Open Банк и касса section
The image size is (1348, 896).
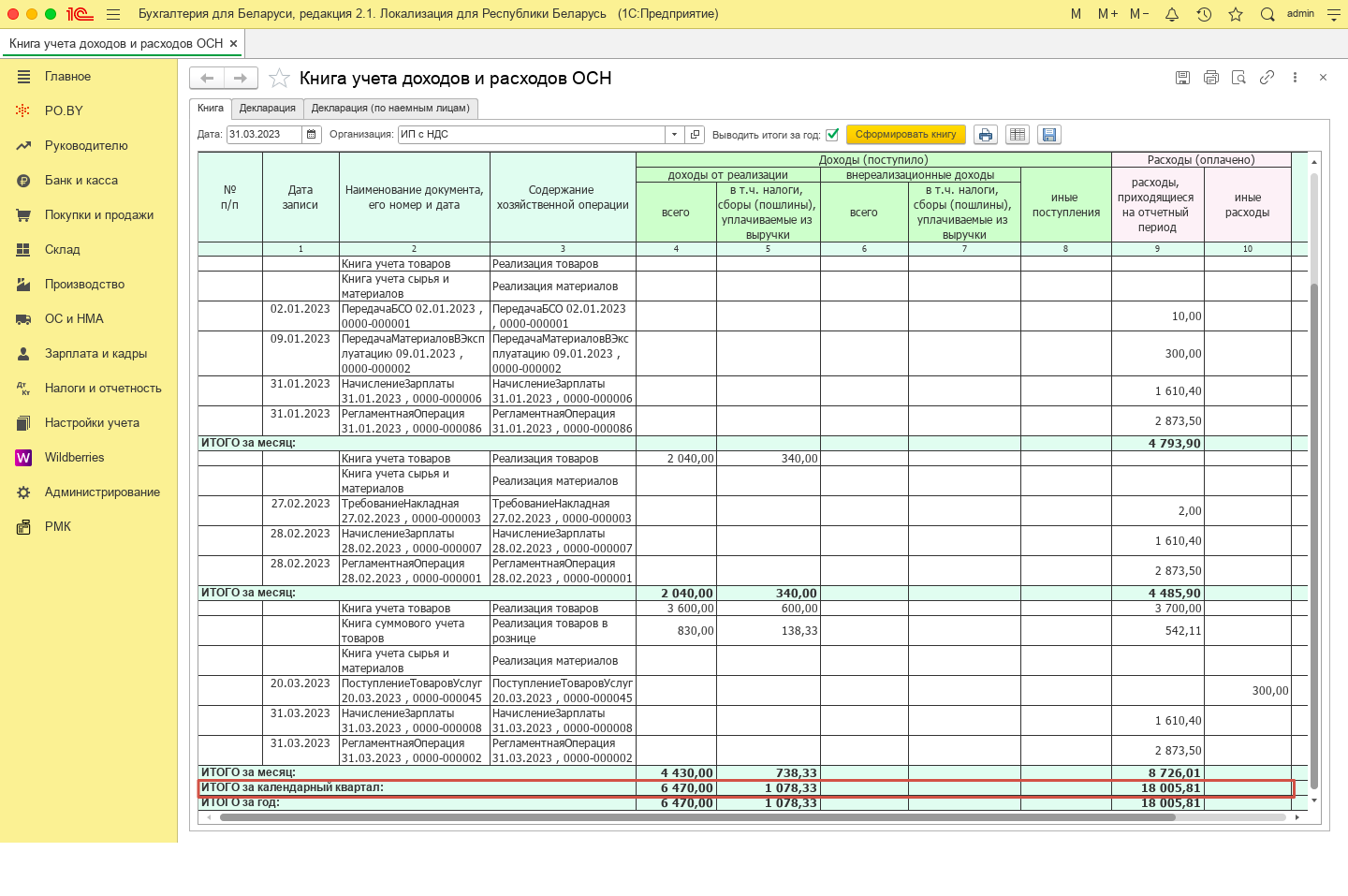(81, 180)
